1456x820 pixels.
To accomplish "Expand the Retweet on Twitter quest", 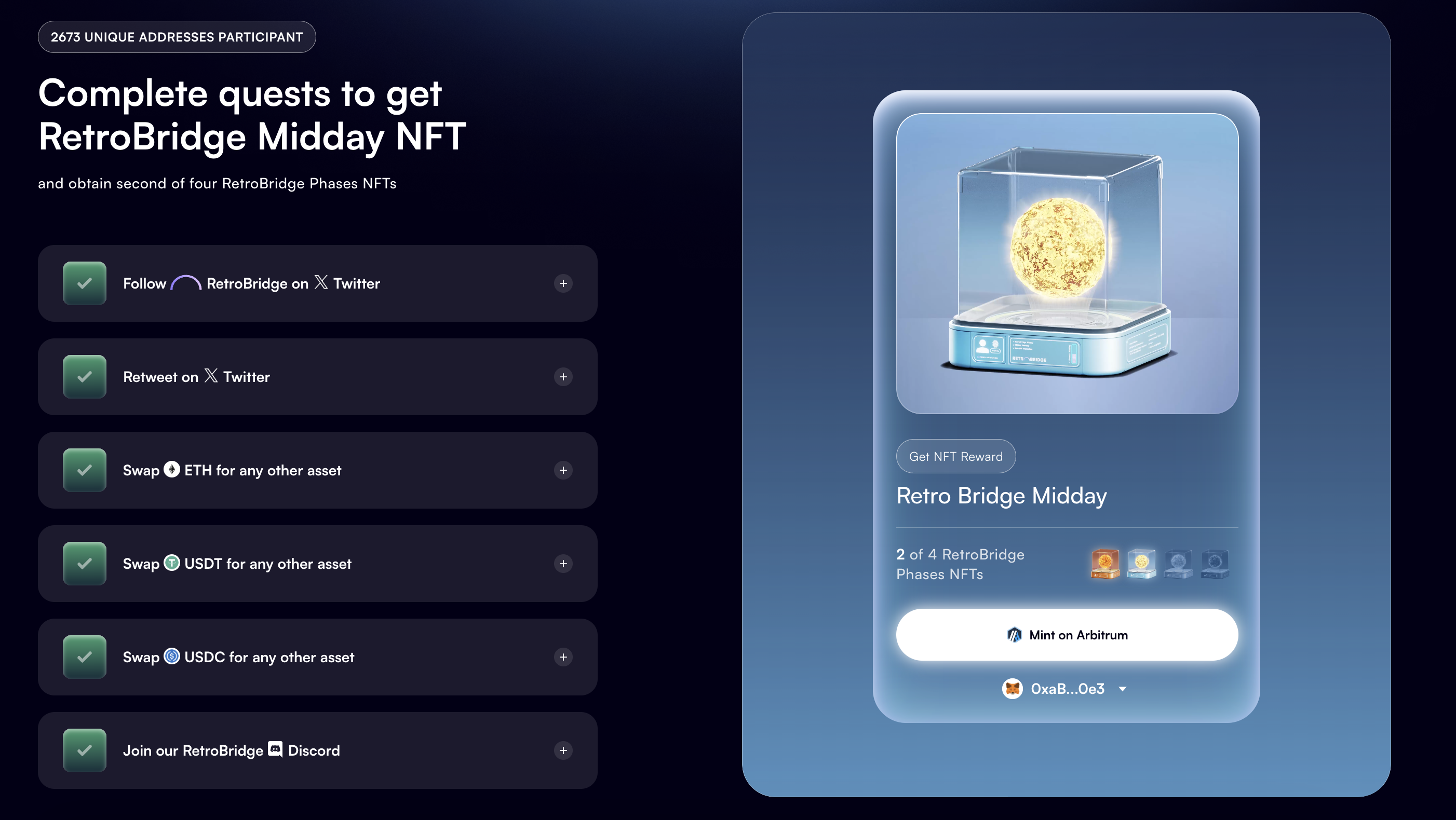I will coord(563,377).
